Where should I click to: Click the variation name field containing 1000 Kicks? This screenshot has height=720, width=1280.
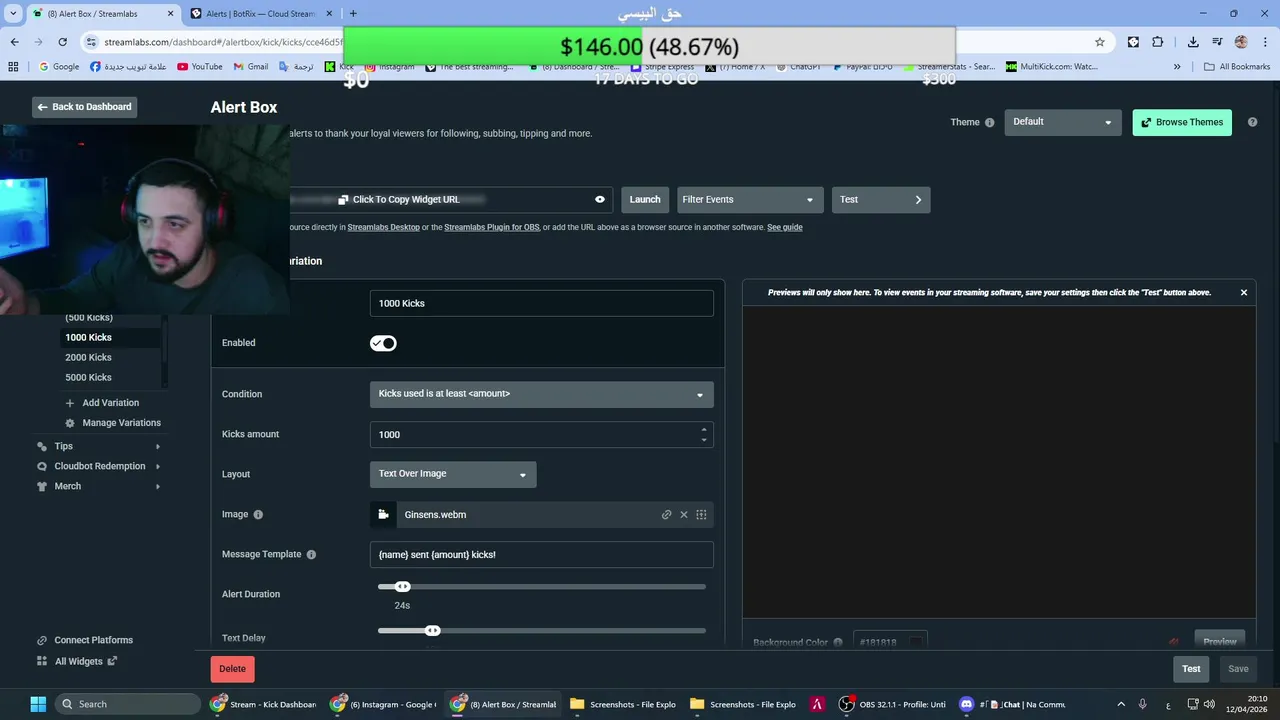pos(541,303)
